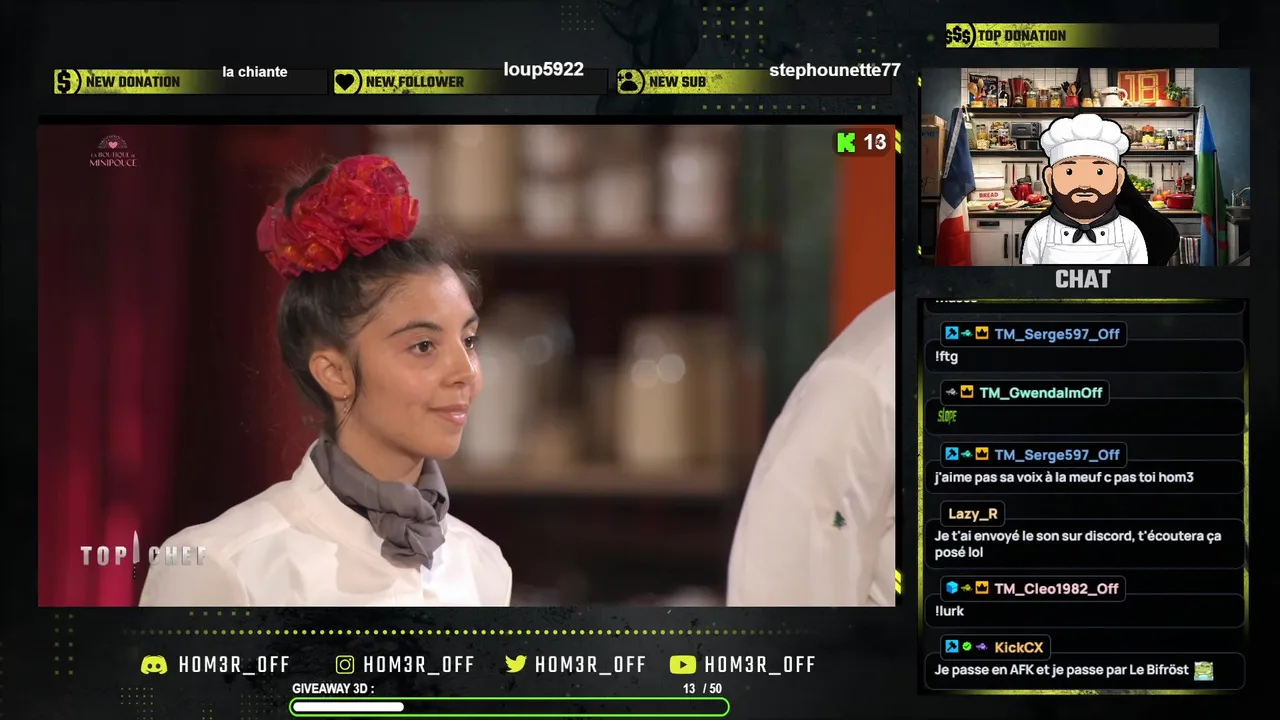Click latest follower name 'loup5922'
This screenshot has height=720, width=1280.
point(543,70)
